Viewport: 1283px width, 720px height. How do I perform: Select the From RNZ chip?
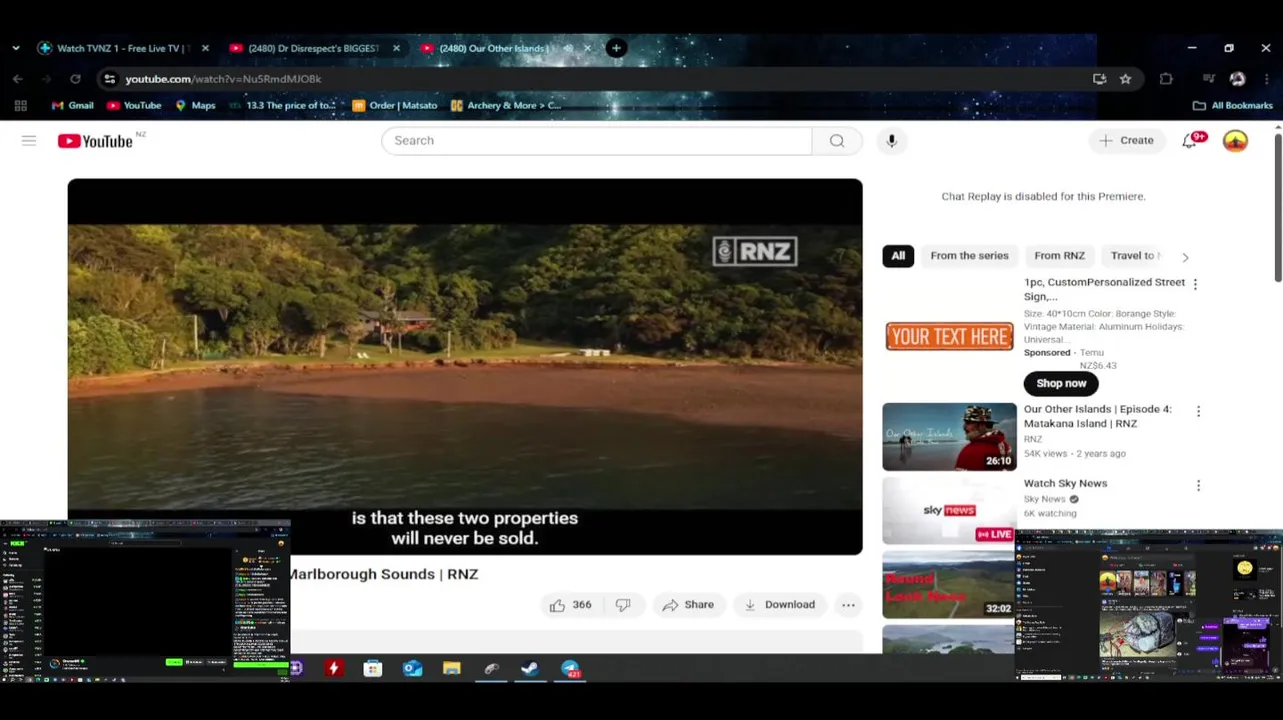click(1059, 256)
